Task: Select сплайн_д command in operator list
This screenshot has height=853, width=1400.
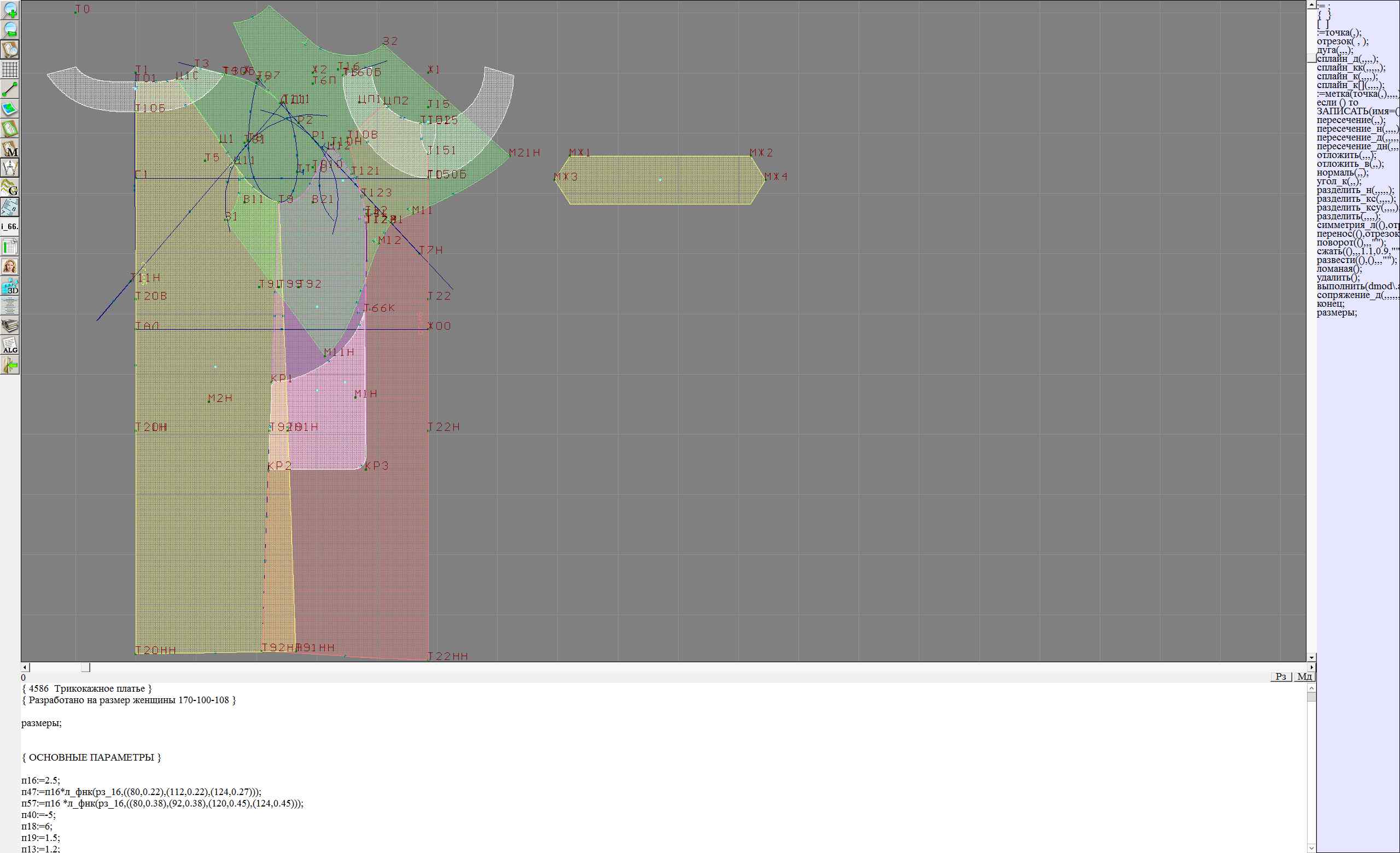Action: pyautogui.click(x=1347, y=59)
